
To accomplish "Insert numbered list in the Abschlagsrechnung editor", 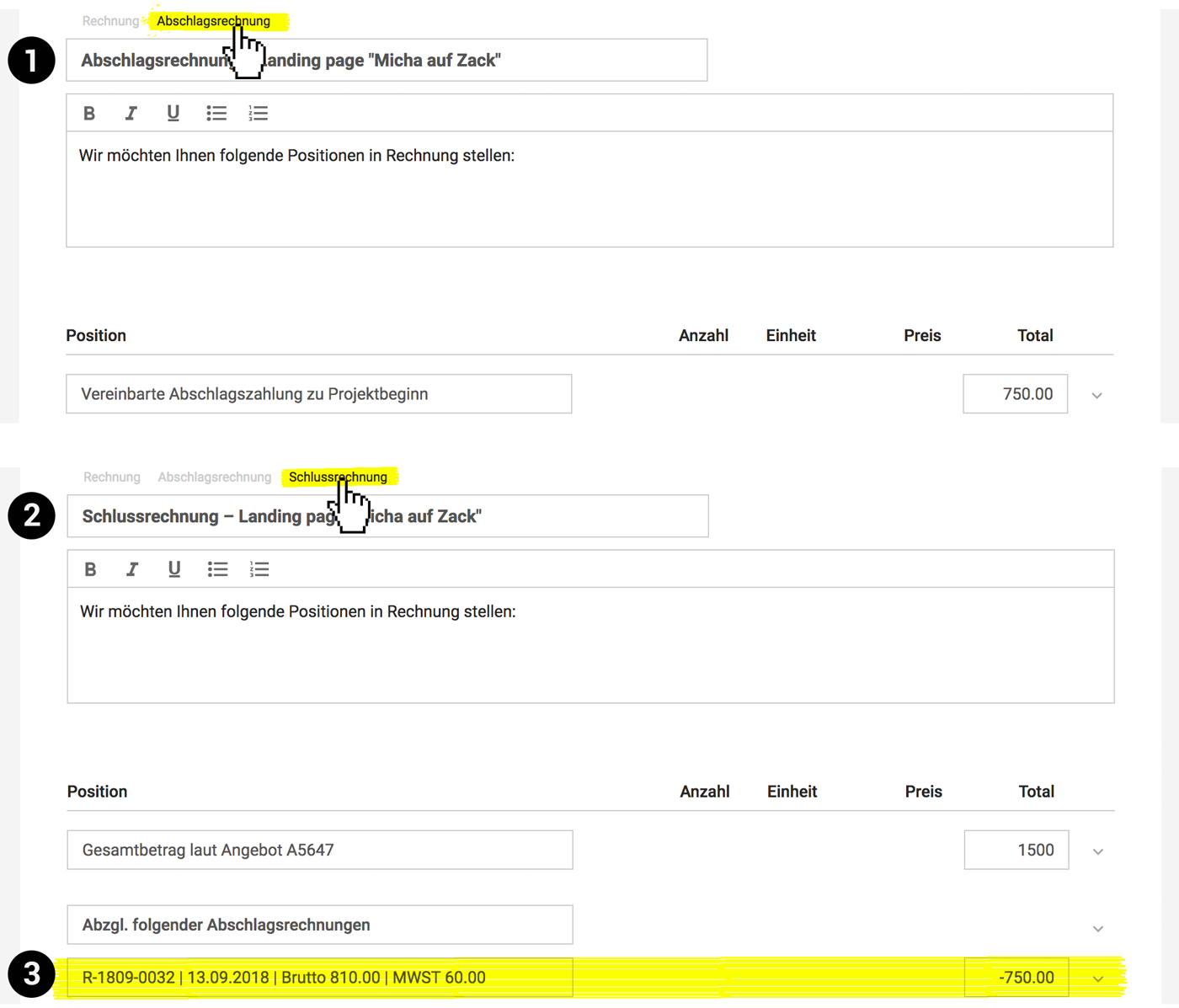I will 259,113.
